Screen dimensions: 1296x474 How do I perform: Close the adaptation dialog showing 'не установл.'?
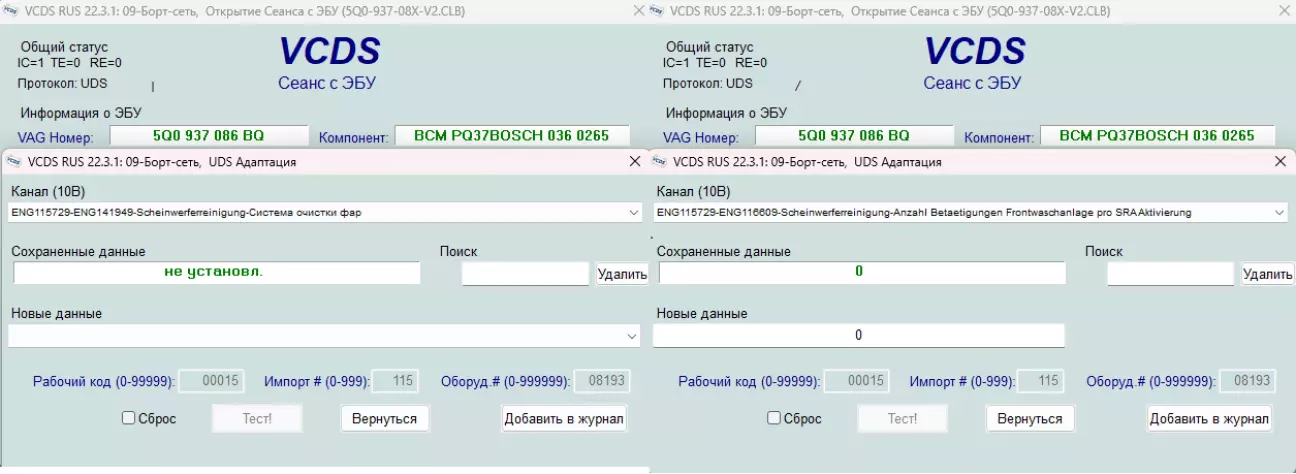(x=634, y=161)
